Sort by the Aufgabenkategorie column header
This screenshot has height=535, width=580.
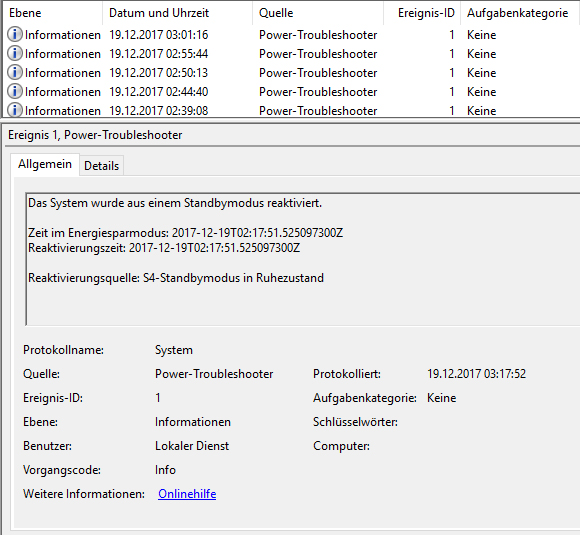point(520,13)
